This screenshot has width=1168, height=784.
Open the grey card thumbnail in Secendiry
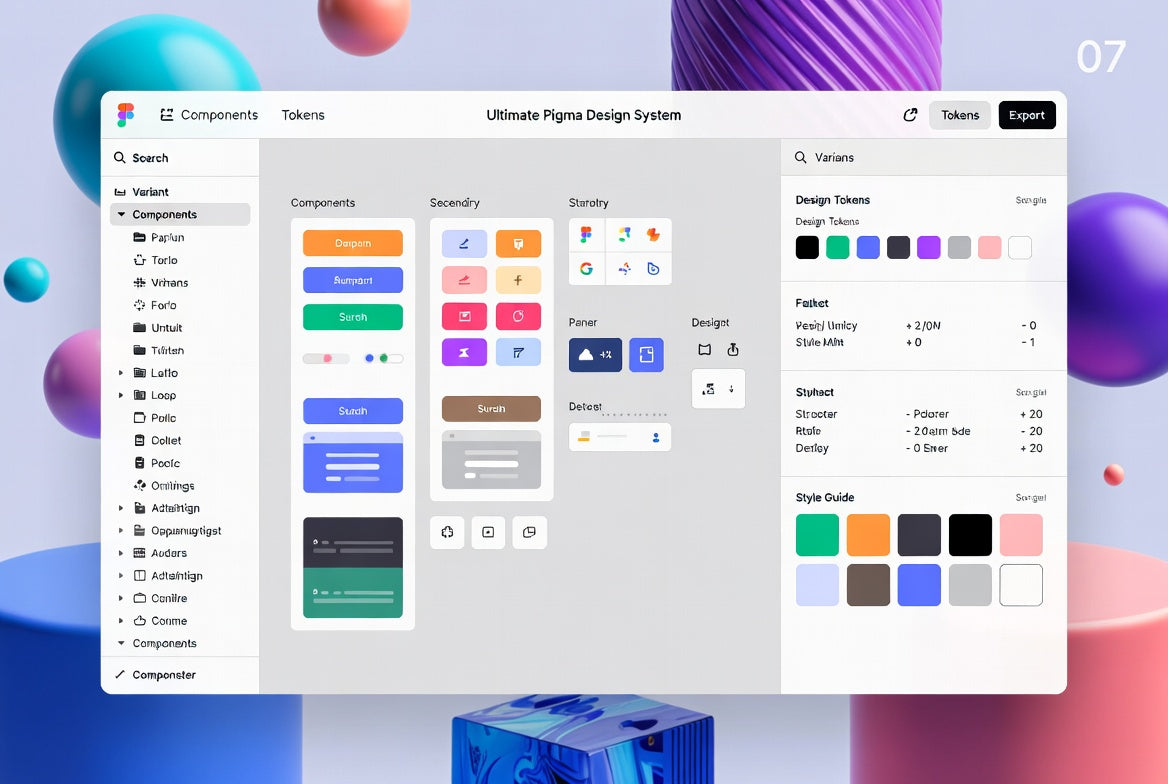492,459
